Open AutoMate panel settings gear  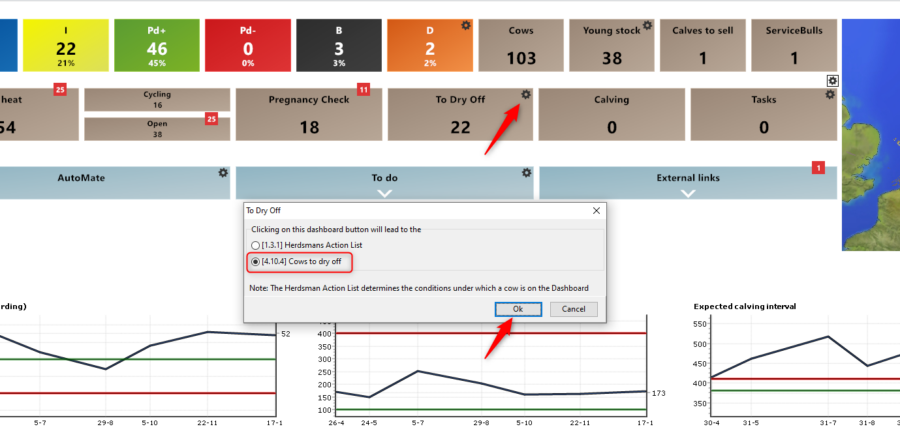(223, 173)
